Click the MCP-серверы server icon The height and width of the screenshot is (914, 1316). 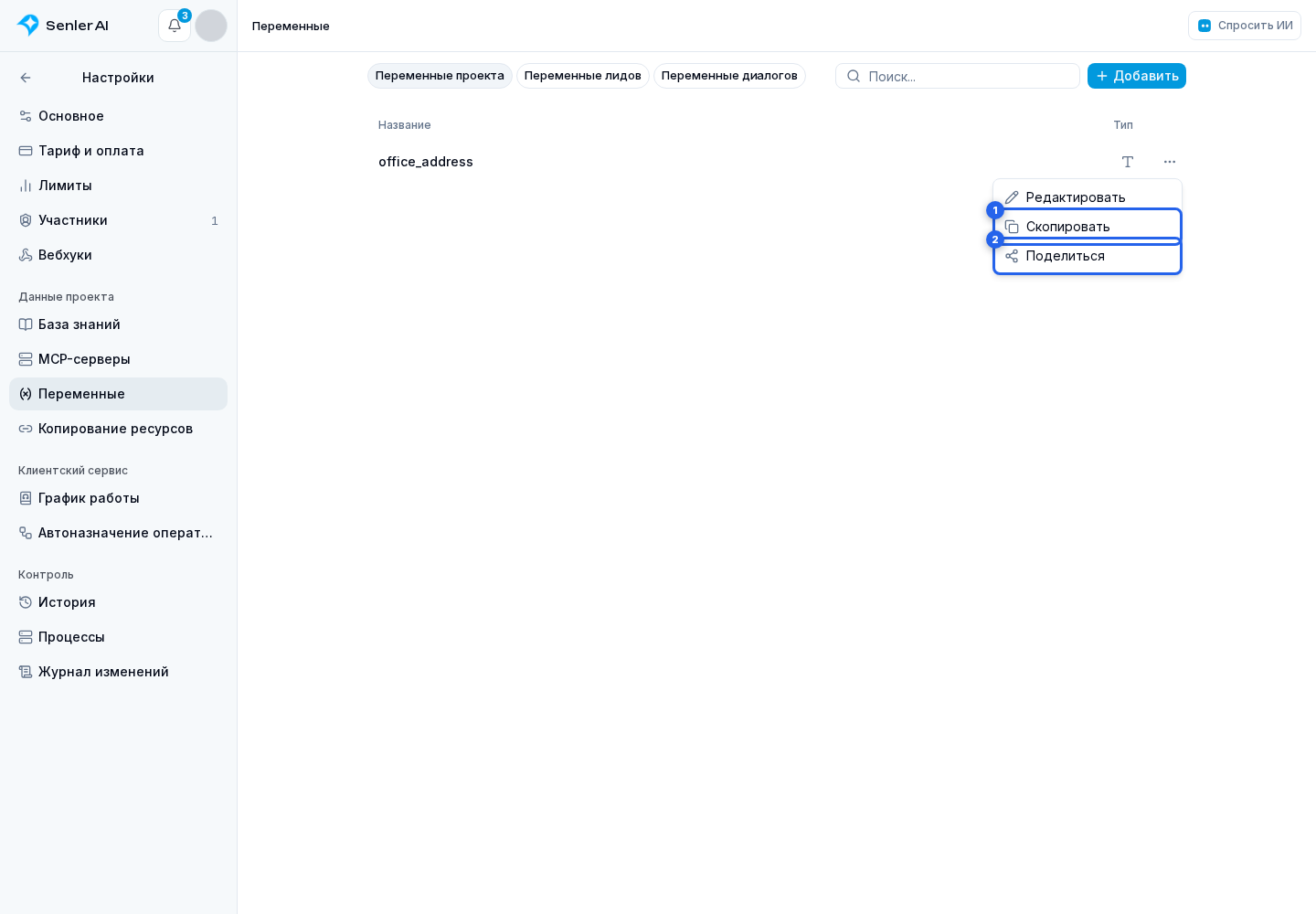point(26,359)
